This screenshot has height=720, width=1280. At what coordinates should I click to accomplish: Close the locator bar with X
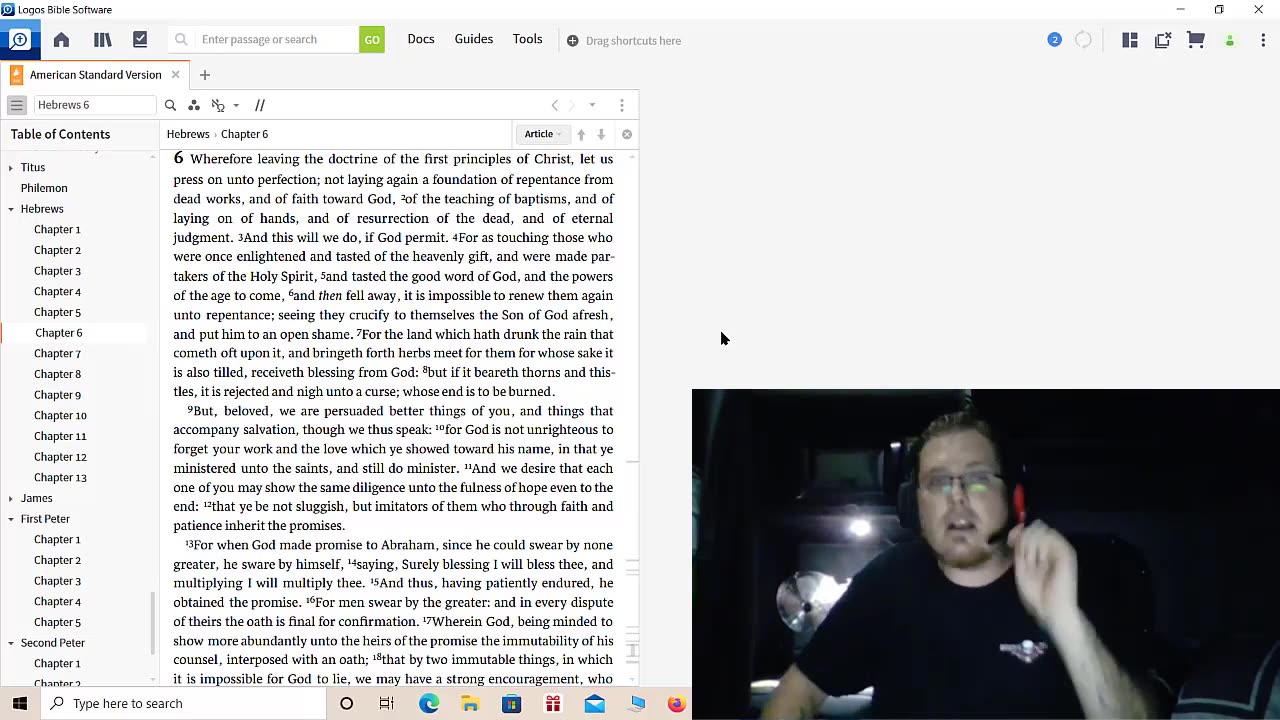627,134
